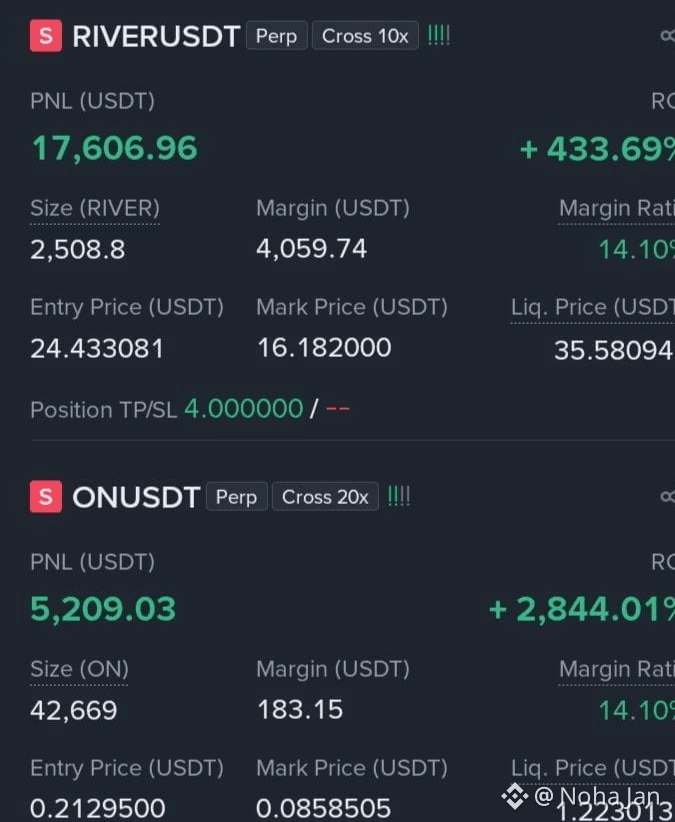The height and width of the screenshot is (822, 675).
Task: Change the Cross 20x leverage setting
Action: [325, 496]
